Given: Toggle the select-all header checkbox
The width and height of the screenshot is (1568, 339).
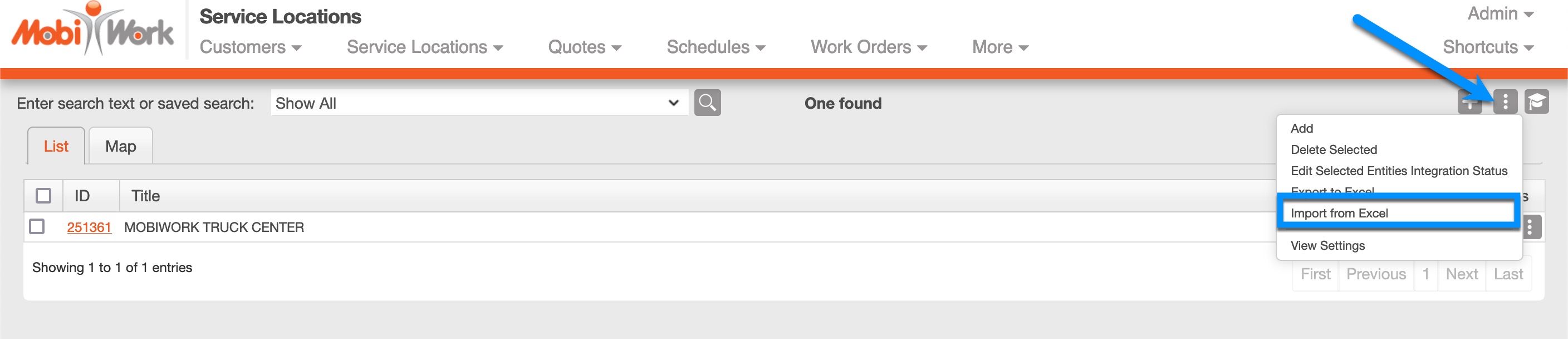Looking at the screenshot, I should (x=43, y=196).
